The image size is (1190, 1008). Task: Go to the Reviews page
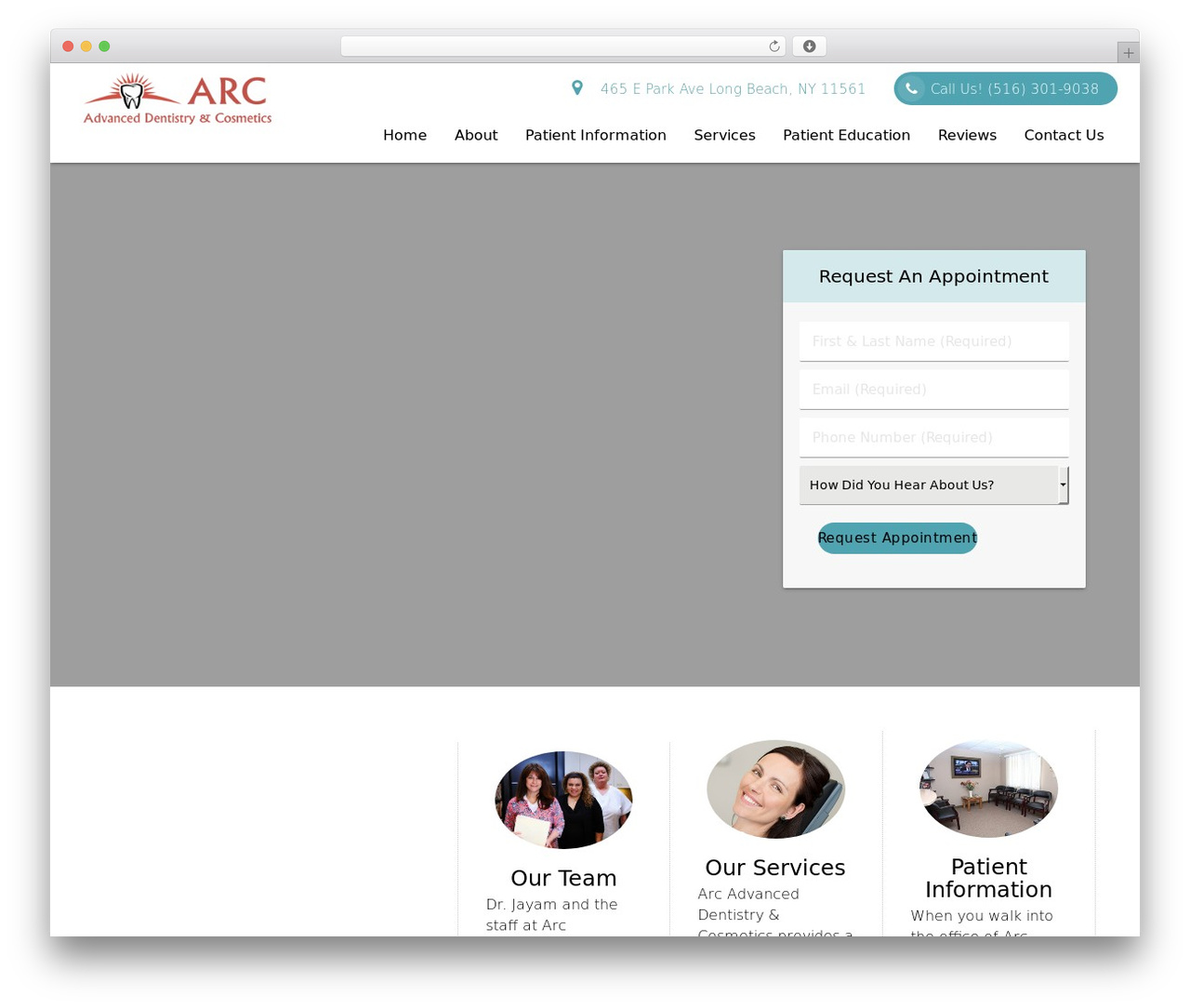pos(967,136)
